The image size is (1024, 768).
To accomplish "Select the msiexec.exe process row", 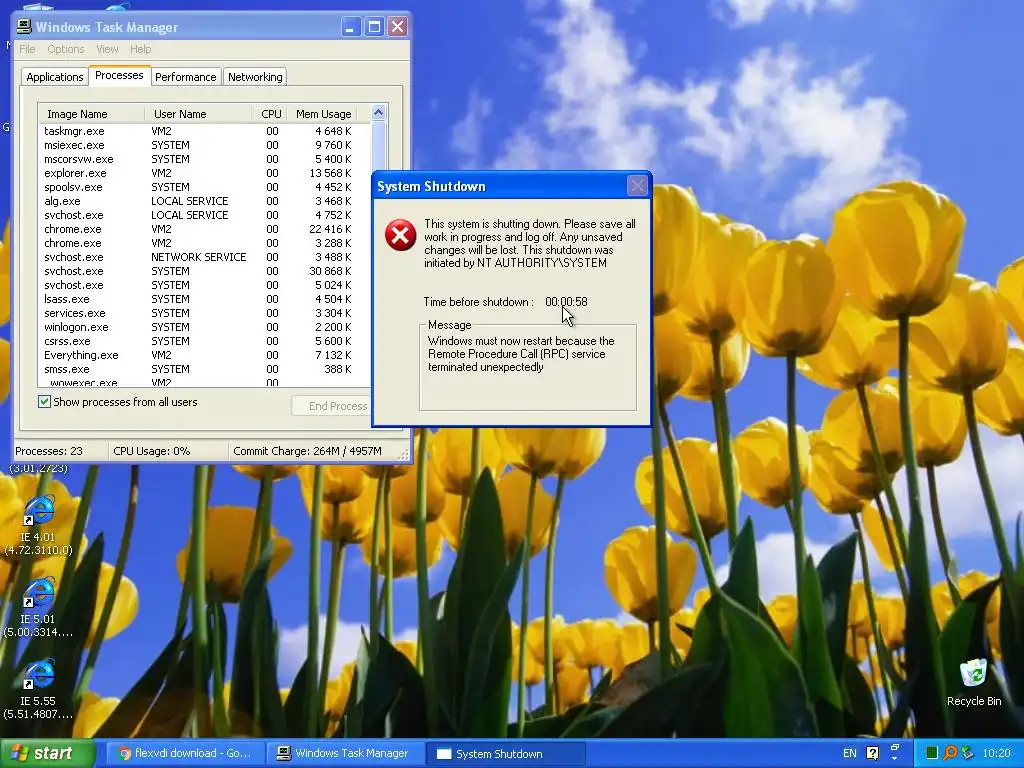I will pyautogui.click(x=204, y=145).
